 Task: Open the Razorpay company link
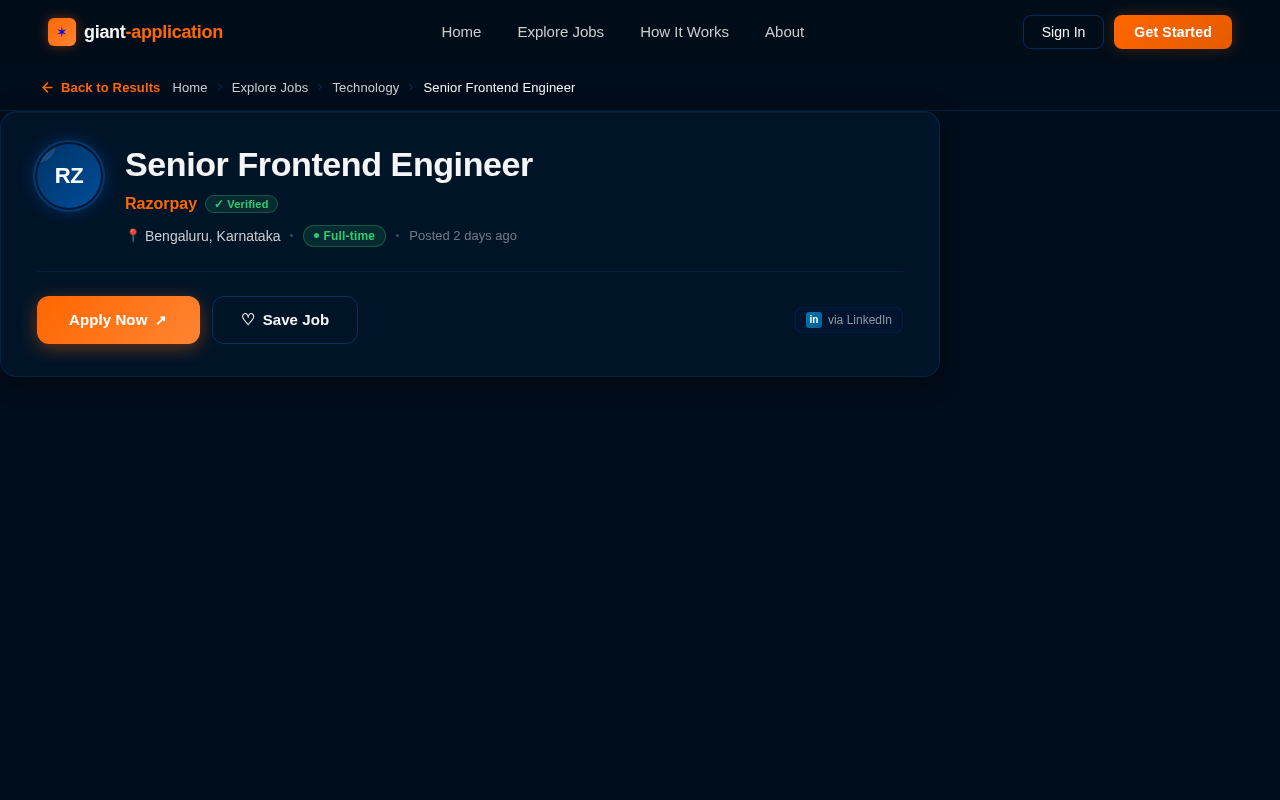[x=161, y=204]
